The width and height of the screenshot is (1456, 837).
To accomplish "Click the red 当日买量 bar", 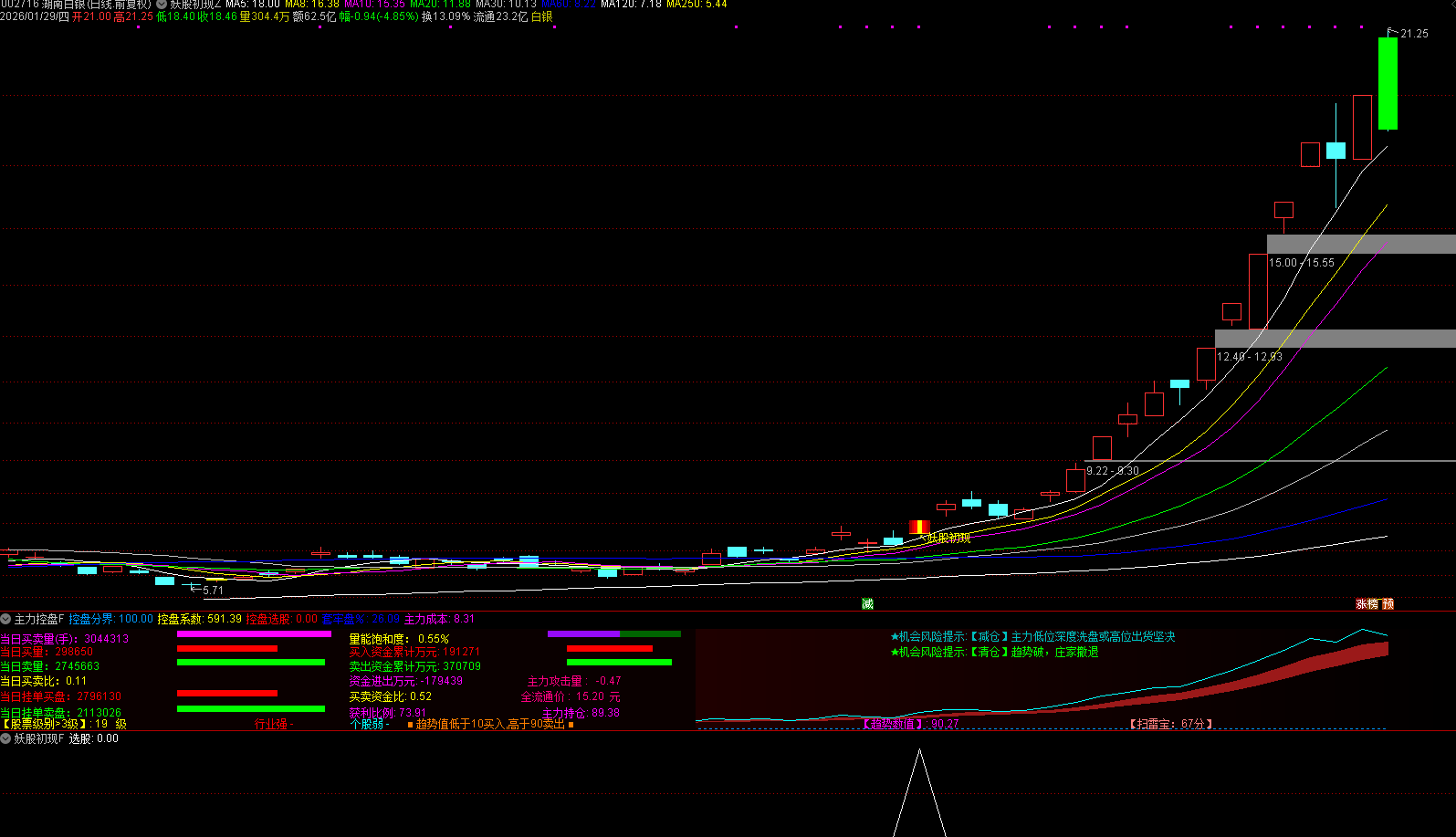I will 227,648.
